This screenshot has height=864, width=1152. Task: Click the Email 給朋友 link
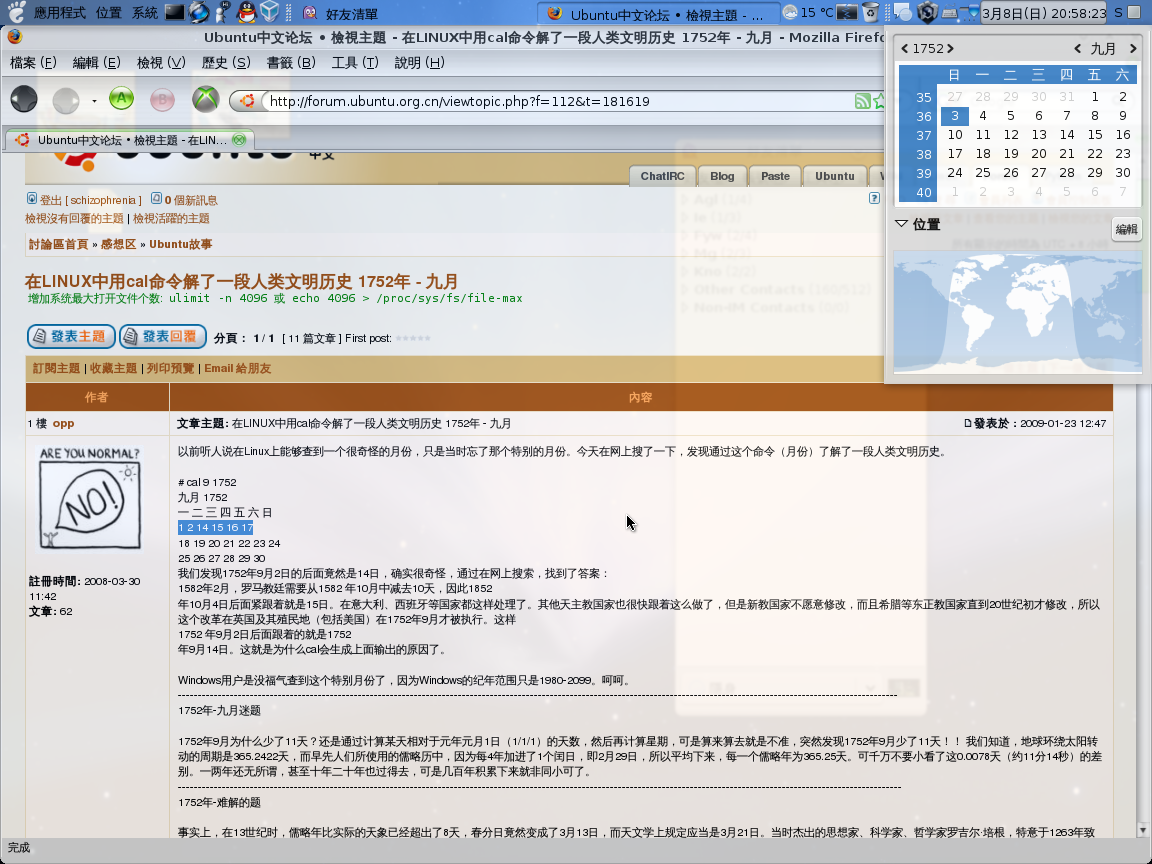click(x=237, y=368)
